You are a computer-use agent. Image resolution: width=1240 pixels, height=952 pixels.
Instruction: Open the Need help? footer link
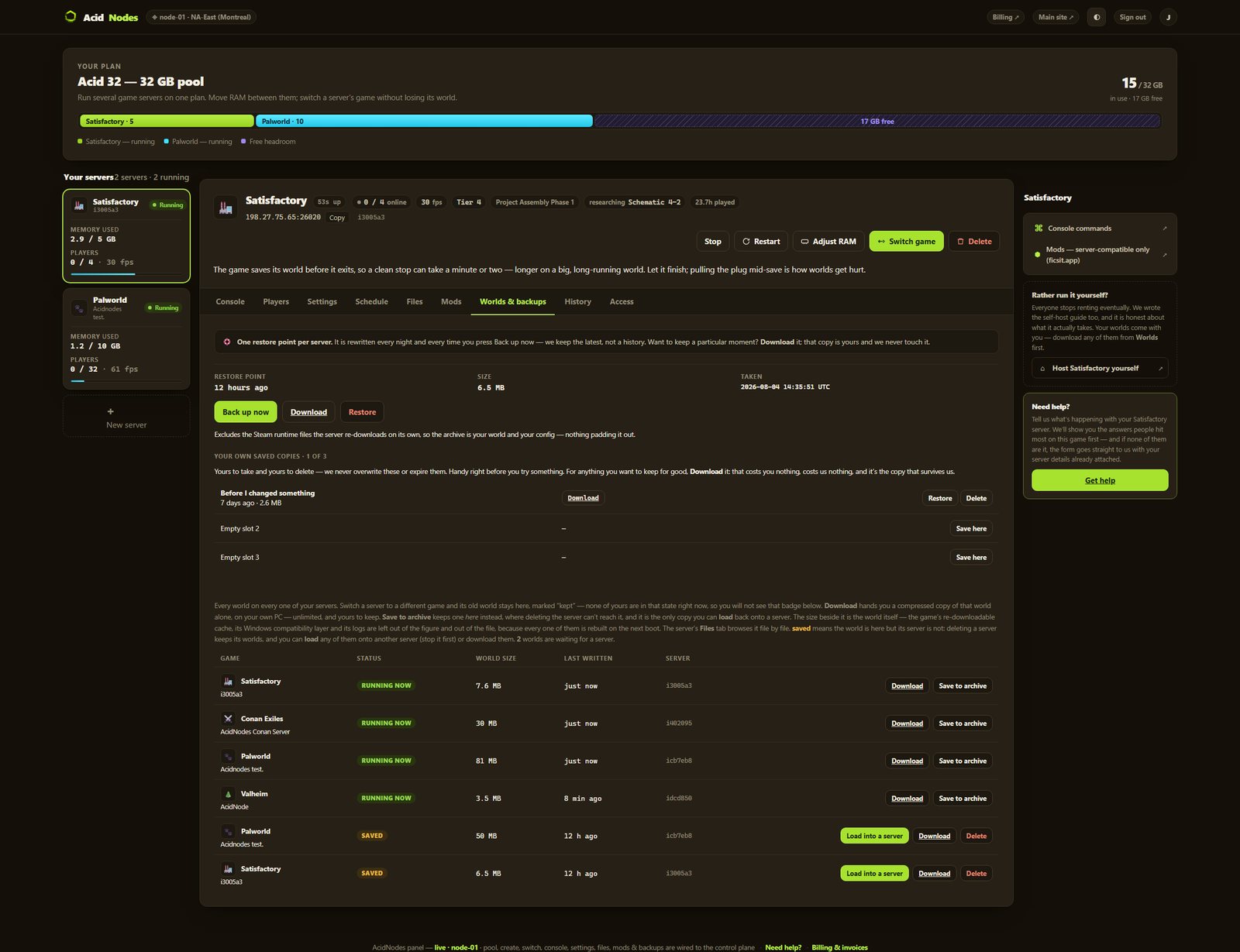[x=783, y=947]
